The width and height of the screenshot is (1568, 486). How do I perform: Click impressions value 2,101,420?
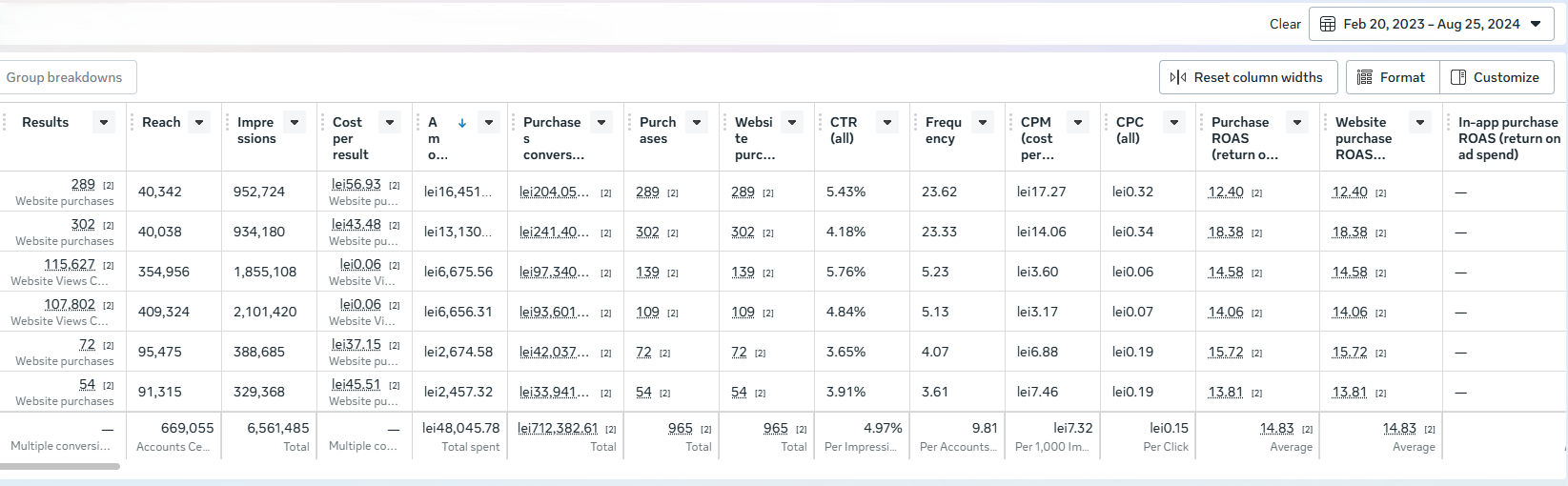click(265, 312)
